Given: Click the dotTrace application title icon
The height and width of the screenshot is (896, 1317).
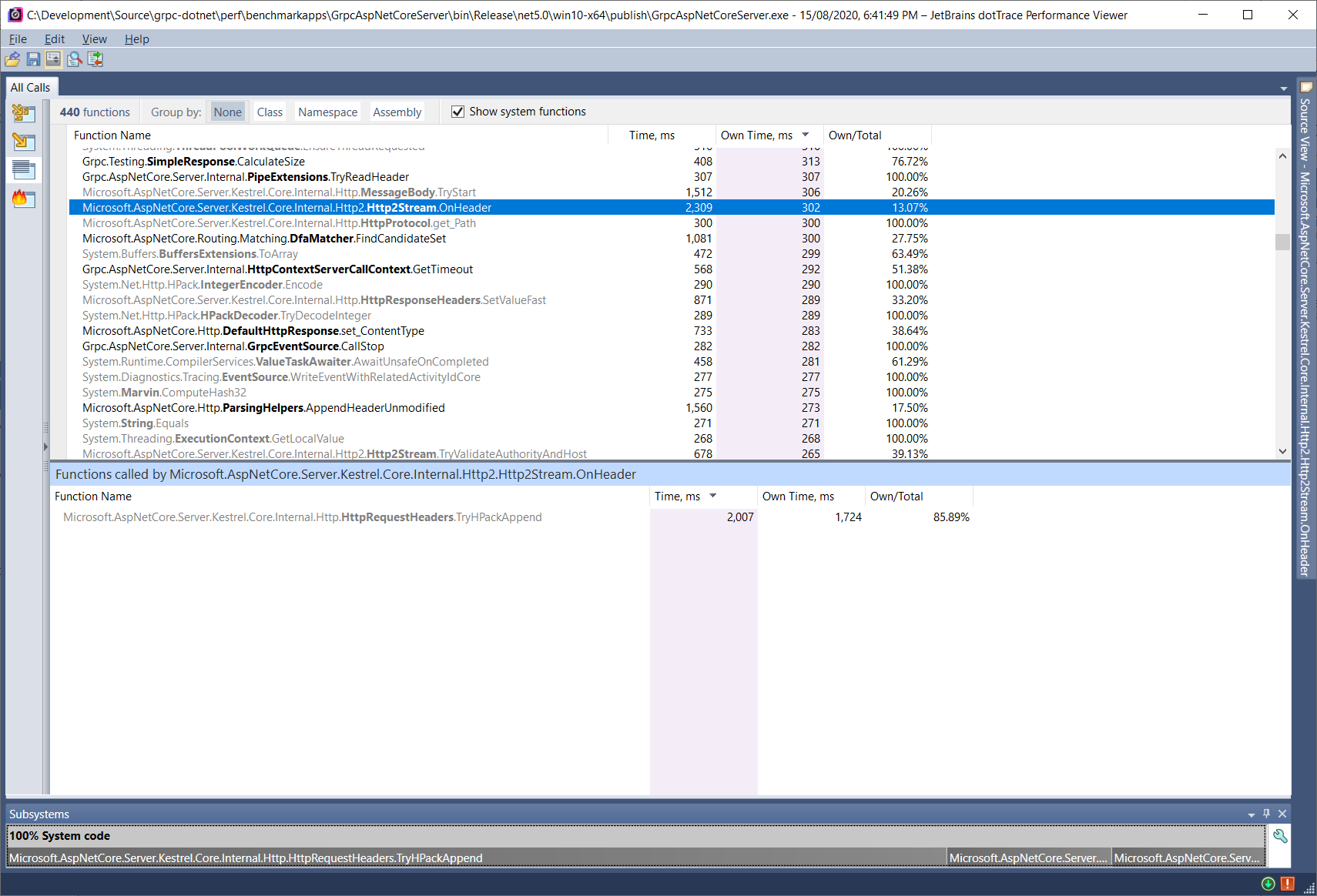Looking at the screenshot, I should [15, 15].
